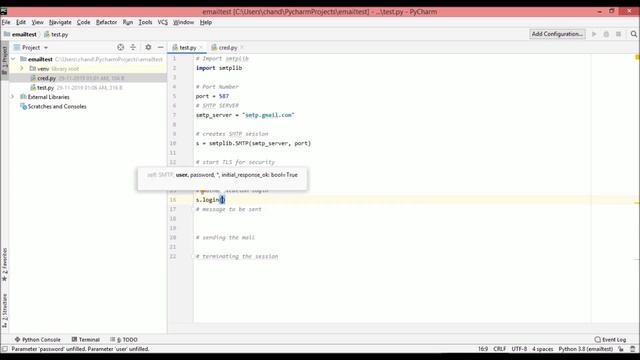Click the Stop square icon in toolbar
The width and height of the screenshot is (640, 360).
(x=618, y=34)
